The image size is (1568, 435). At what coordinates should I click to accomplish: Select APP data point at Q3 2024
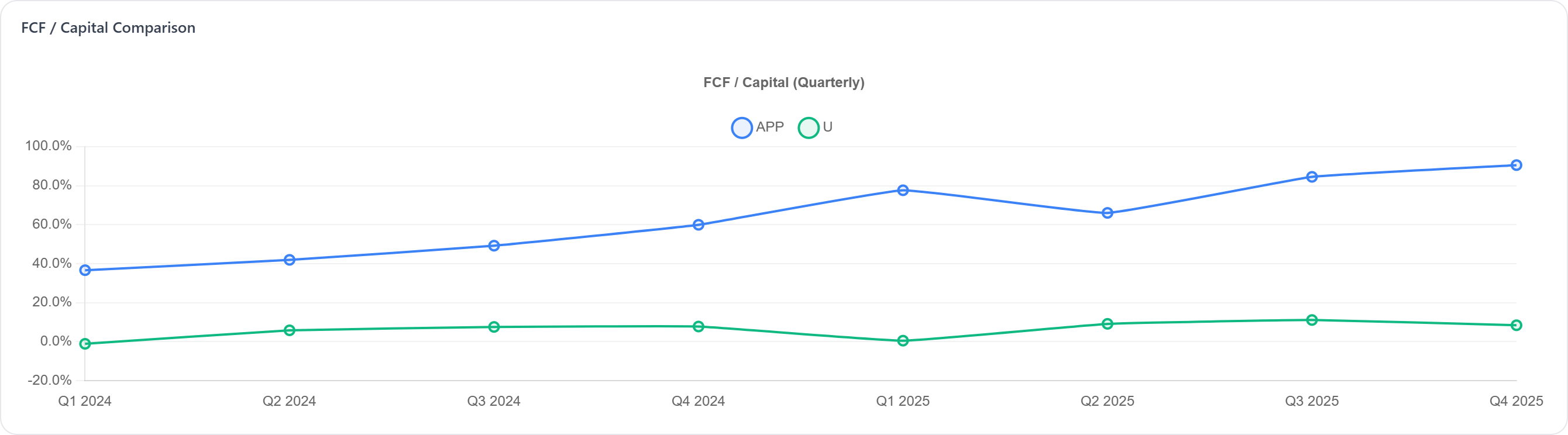tap(494, 246)
